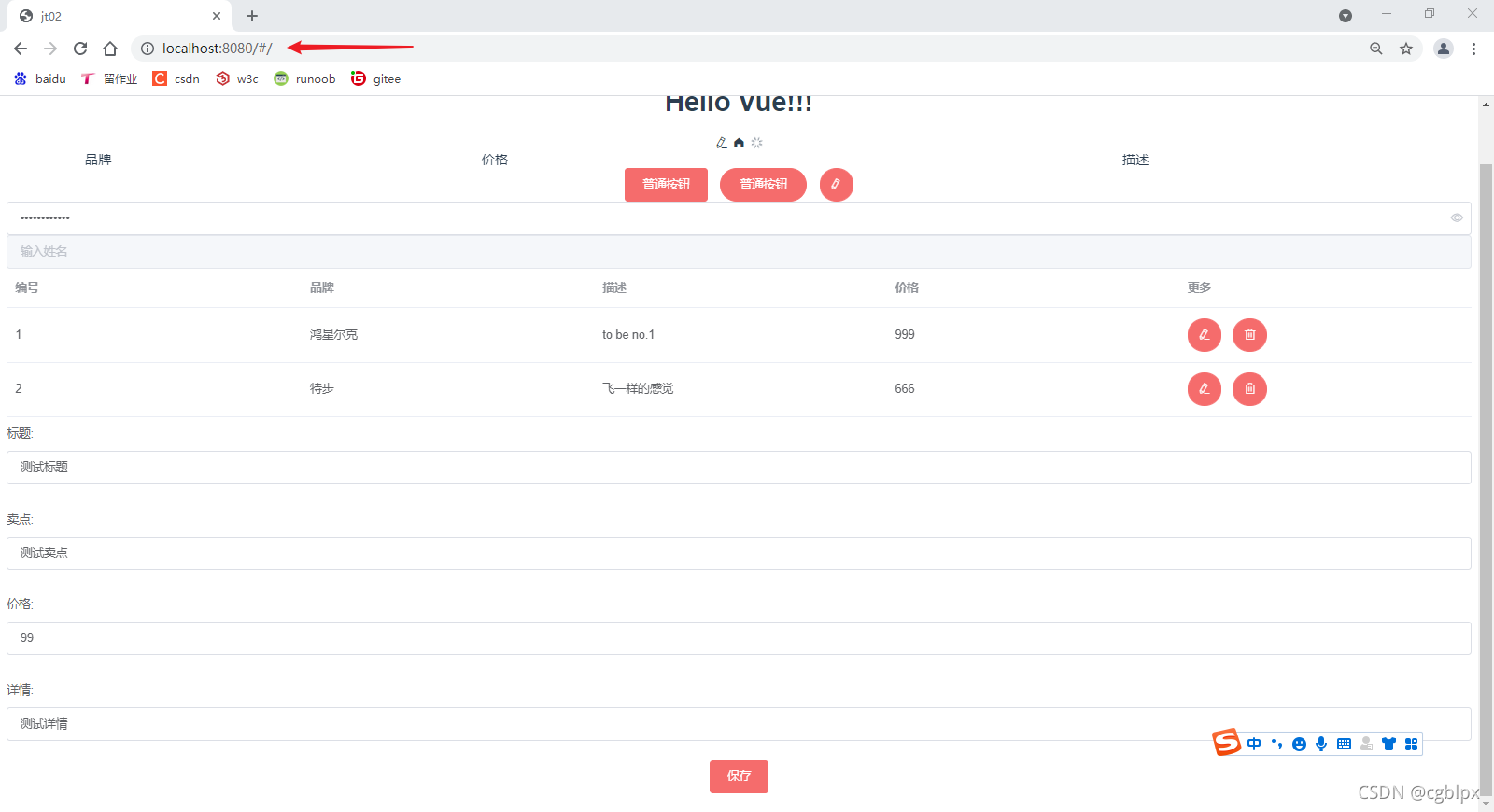Click the table cell to be no.1

628,334
